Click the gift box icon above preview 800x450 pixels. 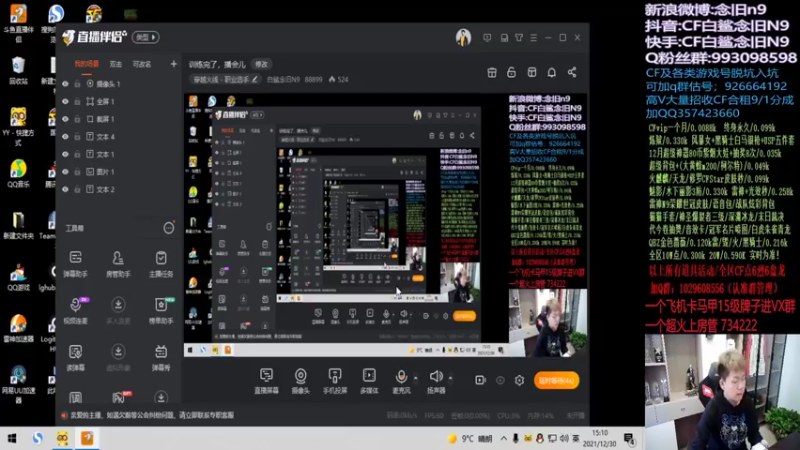(492, 72)
